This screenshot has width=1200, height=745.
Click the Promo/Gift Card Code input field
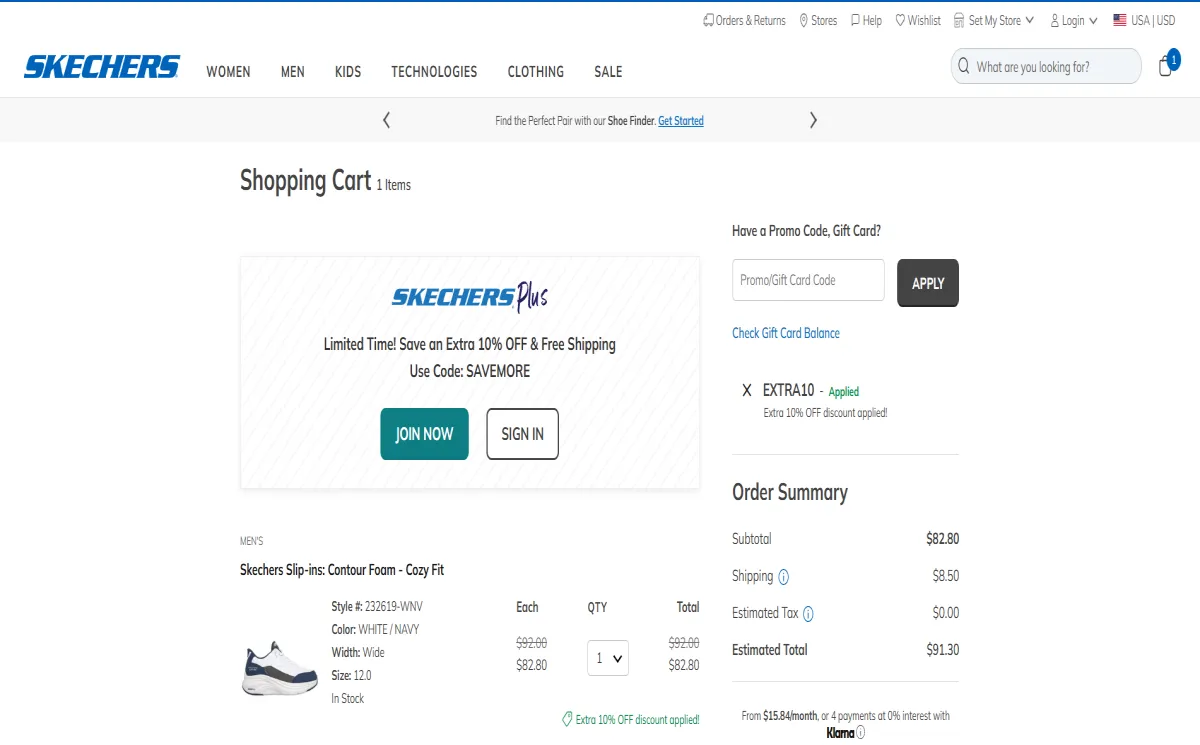(x=808, y=280)
